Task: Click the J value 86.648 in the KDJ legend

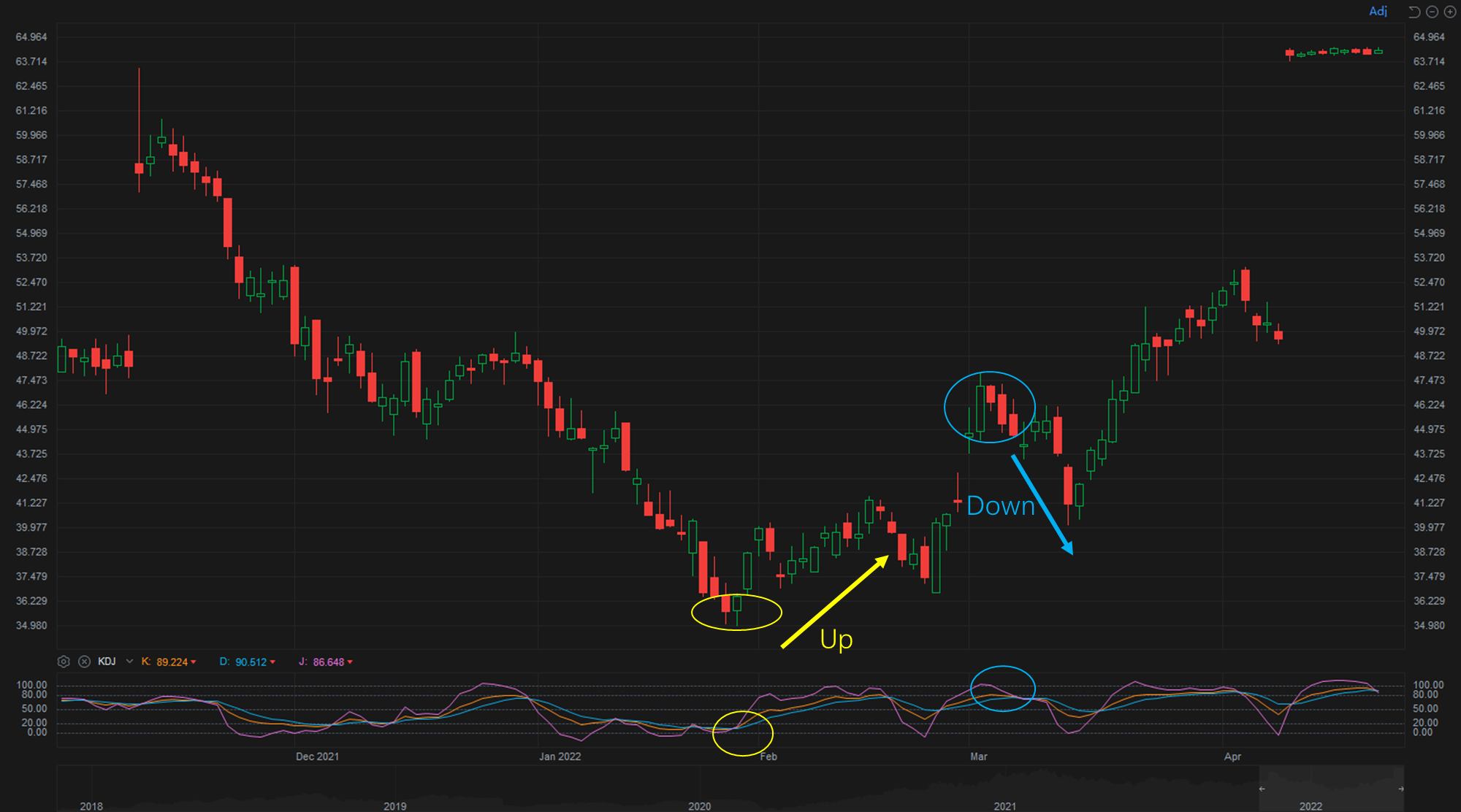Action: click(x=329, y=662)
